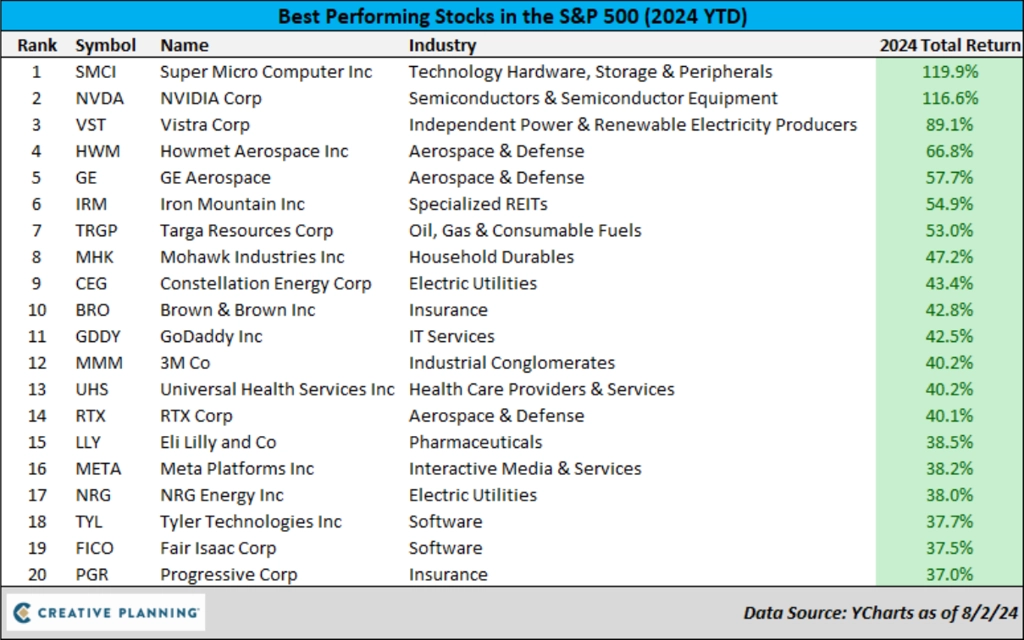This screenshot has height=640, width=1024.
Task: Select the Eli Lilly and Co cell
Action: tap(218, 442)
